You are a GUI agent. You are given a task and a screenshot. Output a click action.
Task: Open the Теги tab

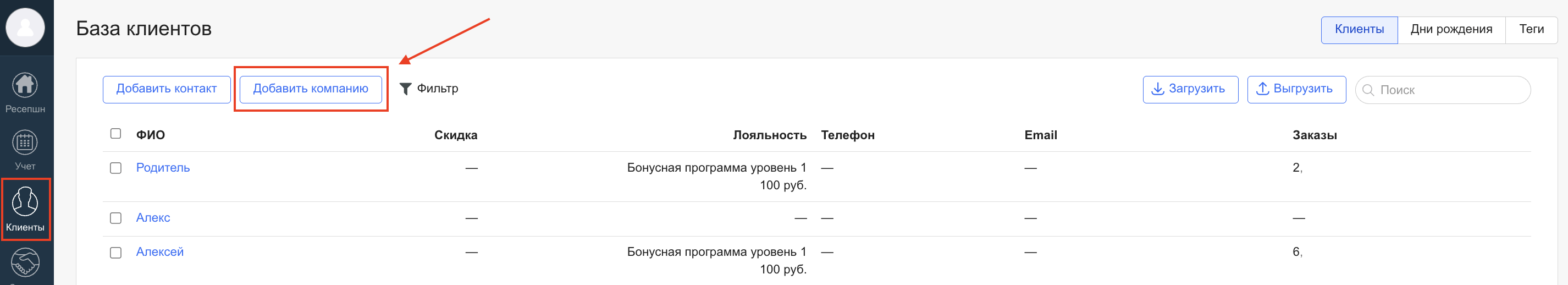pyautogui.click(x=1531, y=29)
